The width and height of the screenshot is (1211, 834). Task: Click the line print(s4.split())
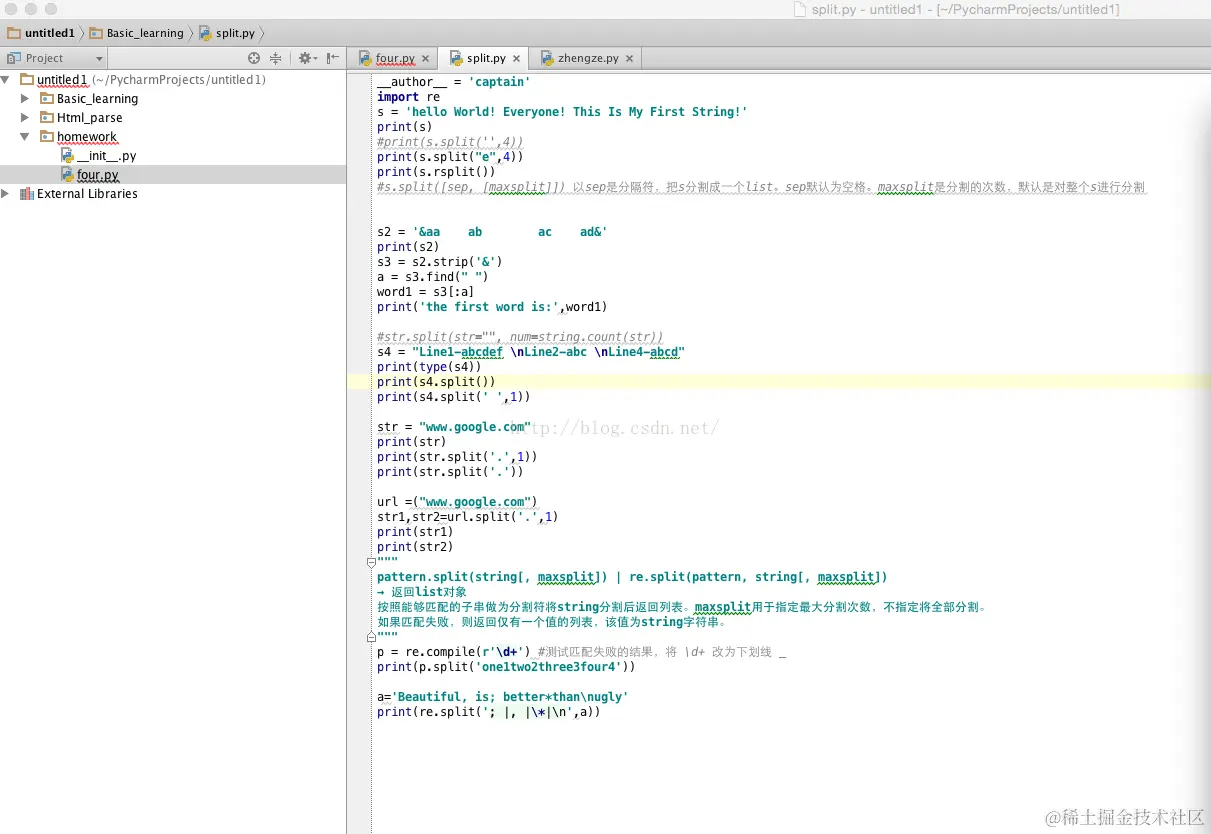[436, 382]
